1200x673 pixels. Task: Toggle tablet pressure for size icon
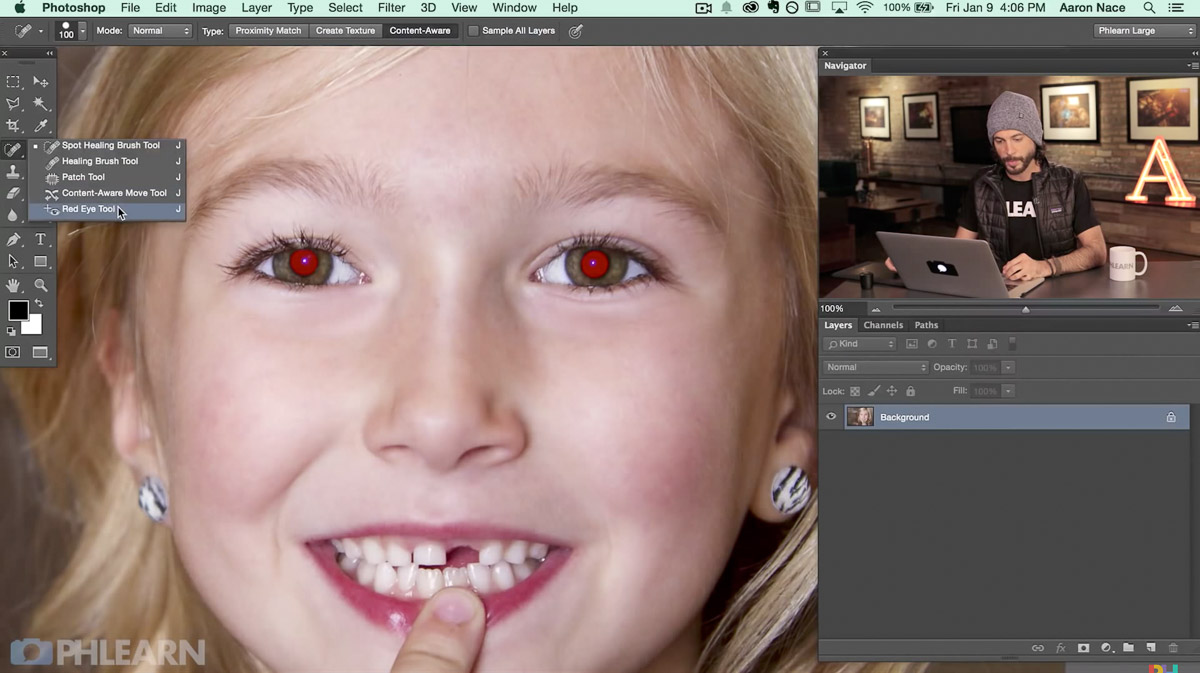(576, 31)
